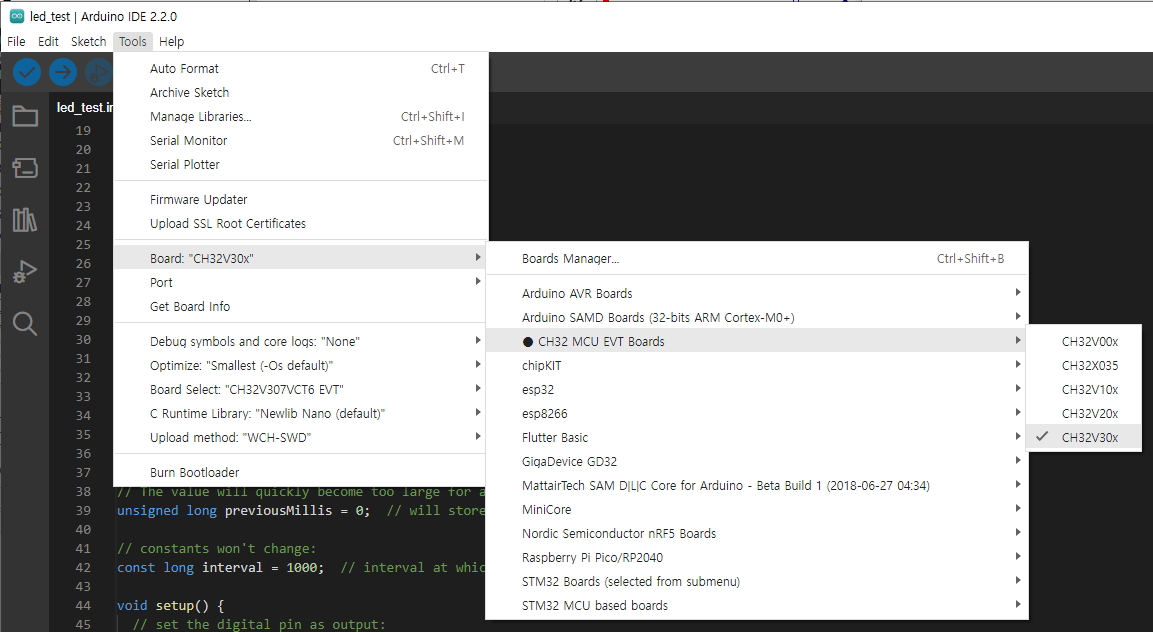Image resolution: width=1153 pixels, height=632 pixels.
Task: Expand STM32 MCU based boards list
Action: pyautogui.click(x=757, y=606)
